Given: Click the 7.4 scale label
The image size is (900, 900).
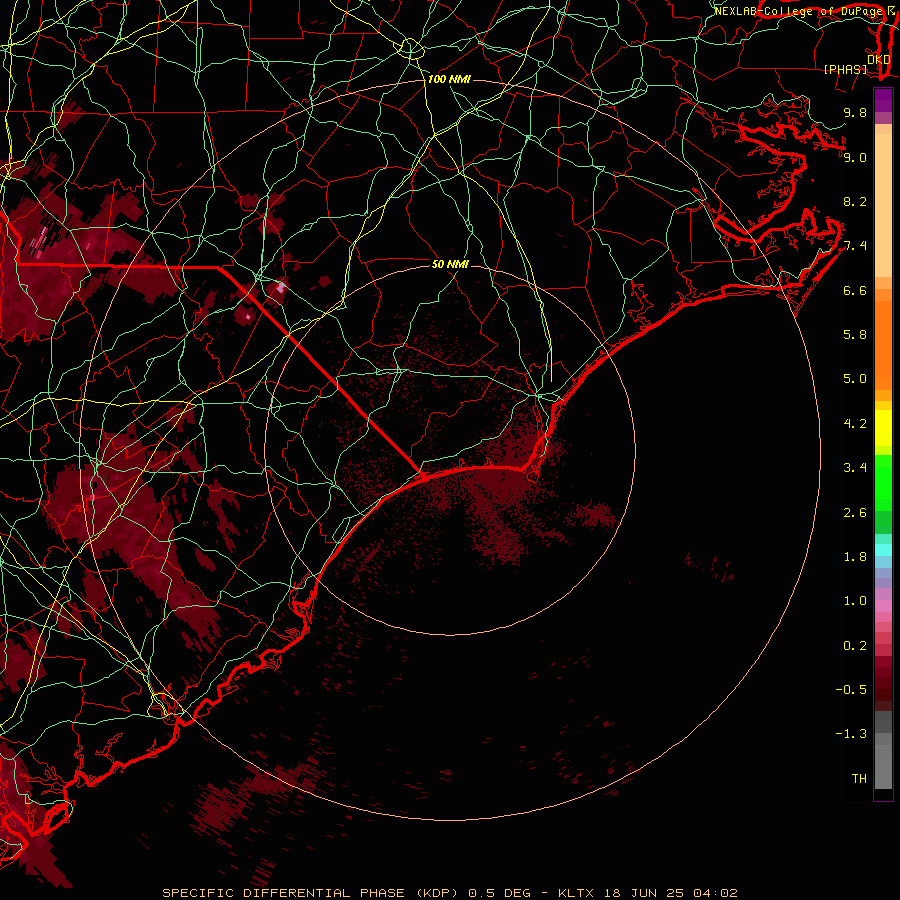Looking at the screenshot, I should 855,246.
